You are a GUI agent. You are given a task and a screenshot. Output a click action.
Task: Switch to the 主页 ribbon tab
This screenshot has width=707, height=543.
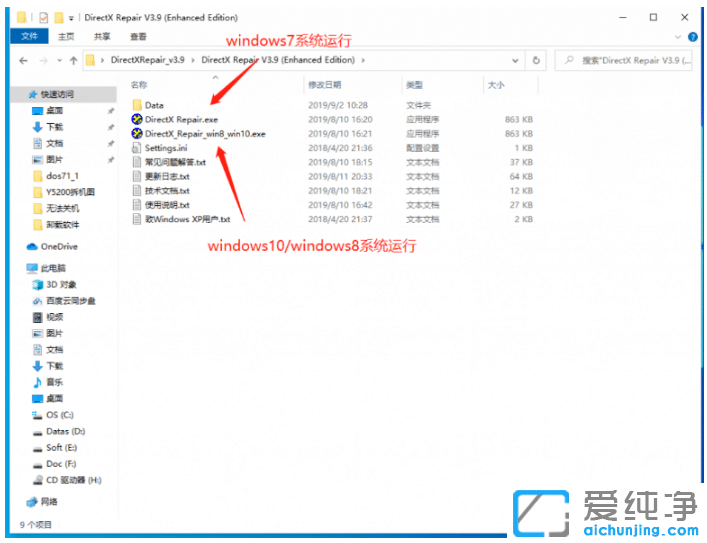pyautogui.click(x=66, y=37)
